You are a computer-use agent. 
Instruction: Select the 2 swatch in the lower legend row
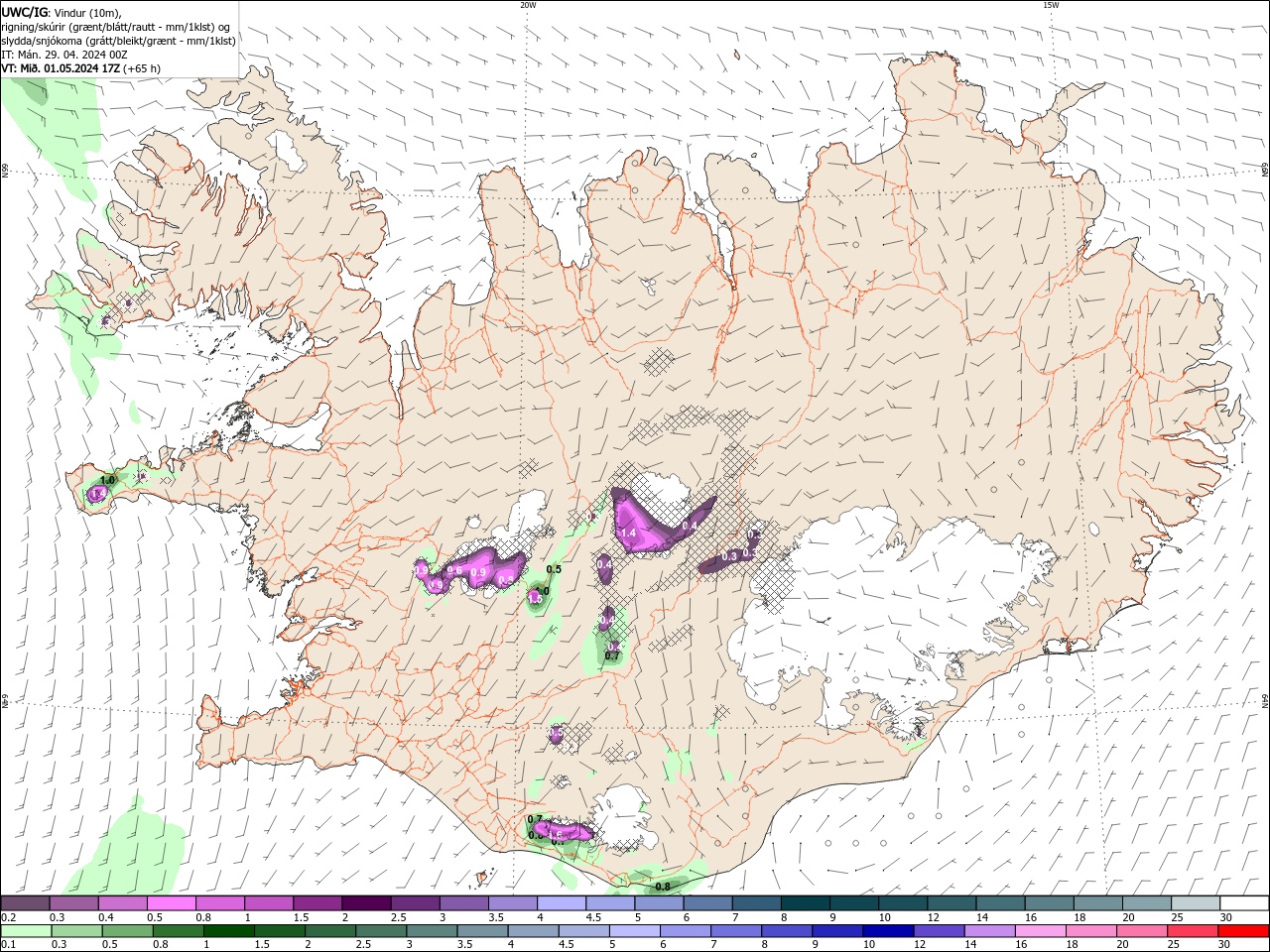pyautogui.click(x=330, y=931)
